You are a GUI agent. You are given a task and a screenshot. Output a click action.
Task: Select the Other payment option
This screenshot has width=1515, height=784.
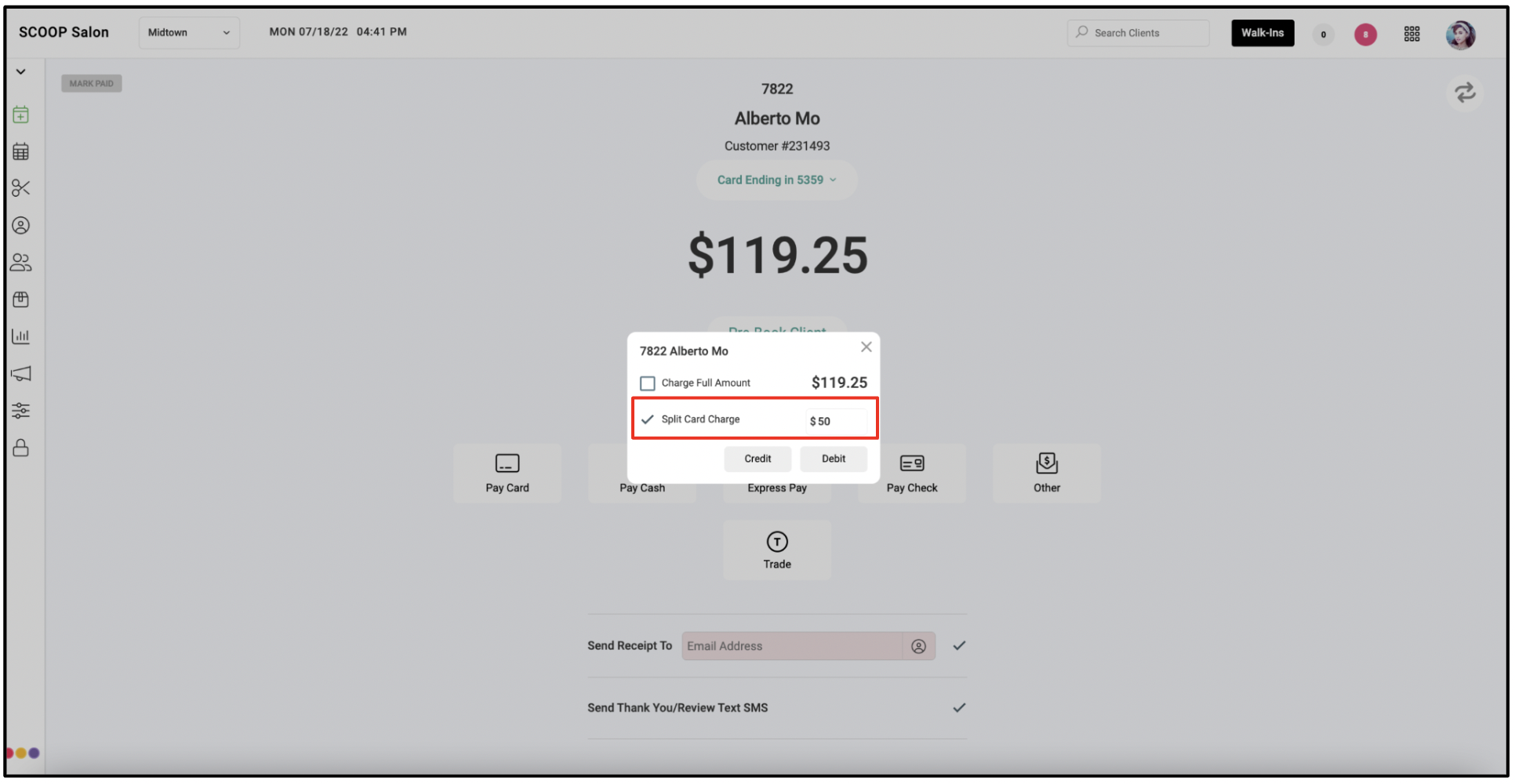pos(1047,474)
